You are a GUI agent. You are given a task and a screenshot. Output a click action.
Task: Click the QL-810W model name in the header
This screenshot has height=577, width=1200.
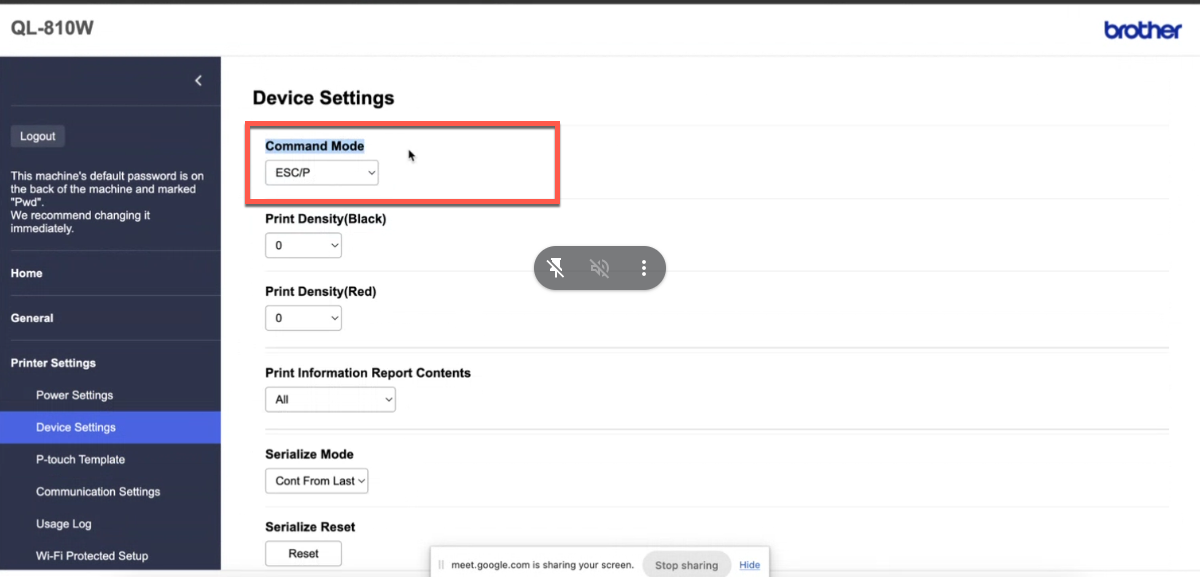tap(51, 29)
